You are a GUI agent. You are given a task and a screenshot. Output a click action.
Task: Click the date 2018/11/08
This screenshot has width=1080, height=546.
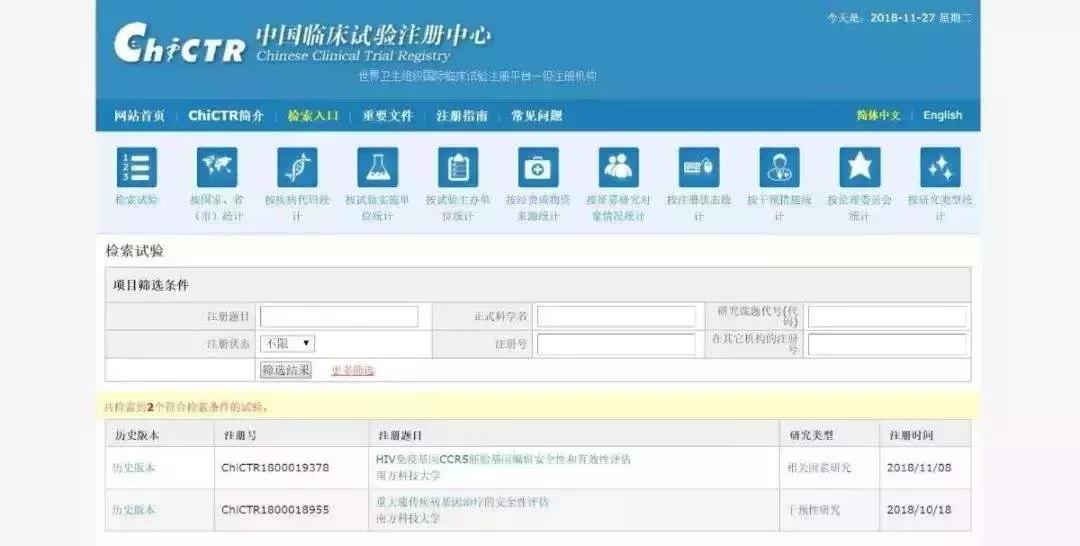919,468
